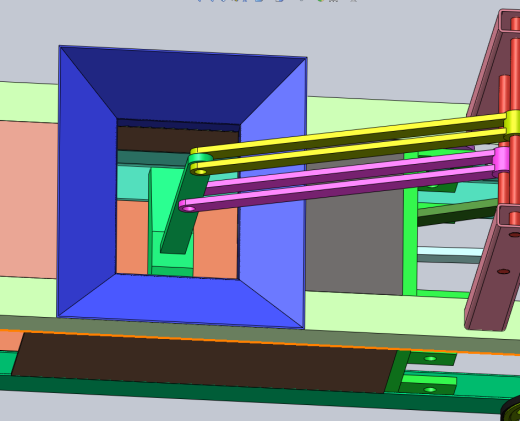Select the brown plate visible inside hopper opening

pos(177,140)
